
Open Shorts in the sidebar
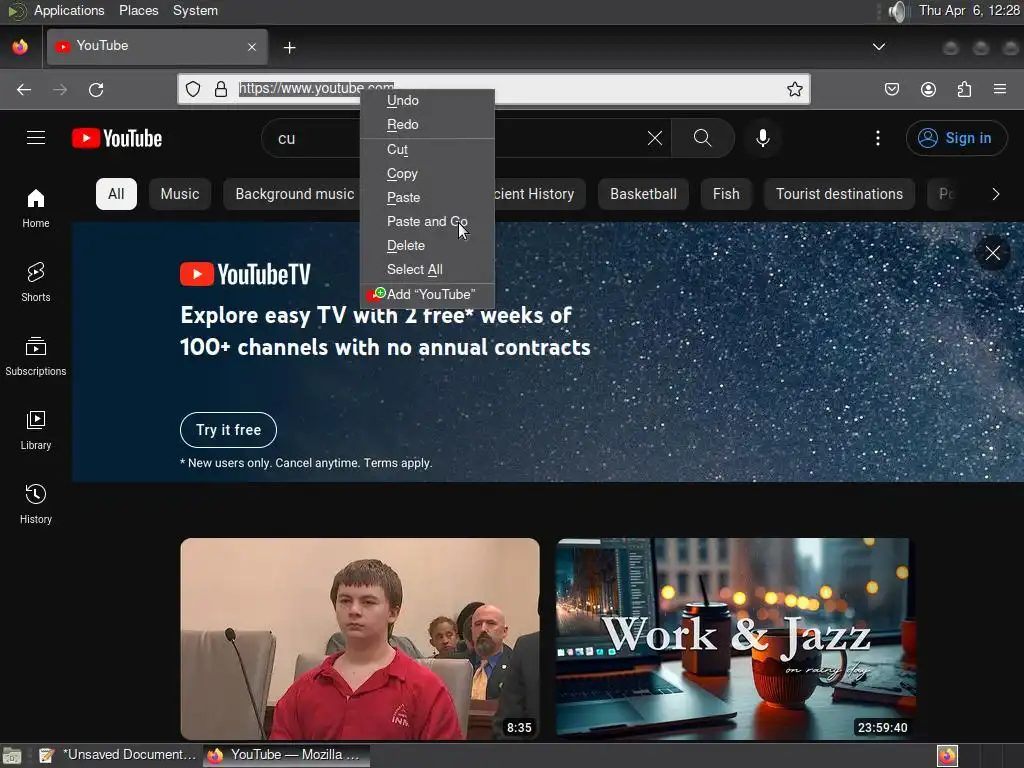coord(36,282)
